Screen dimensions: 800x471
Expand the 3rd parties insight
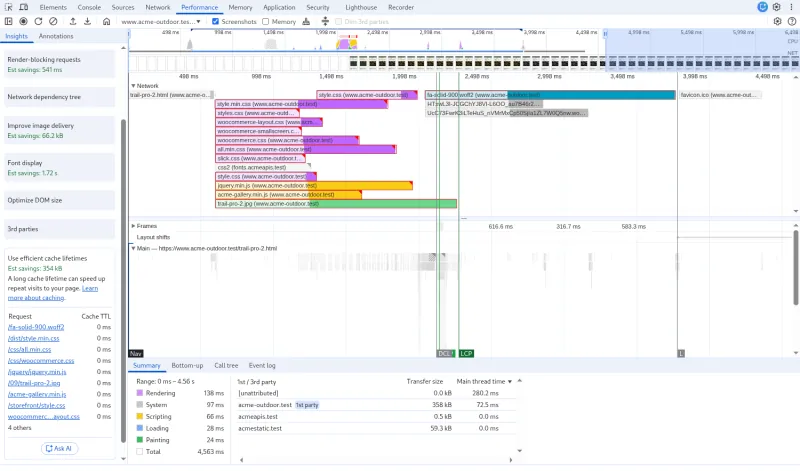59,229
